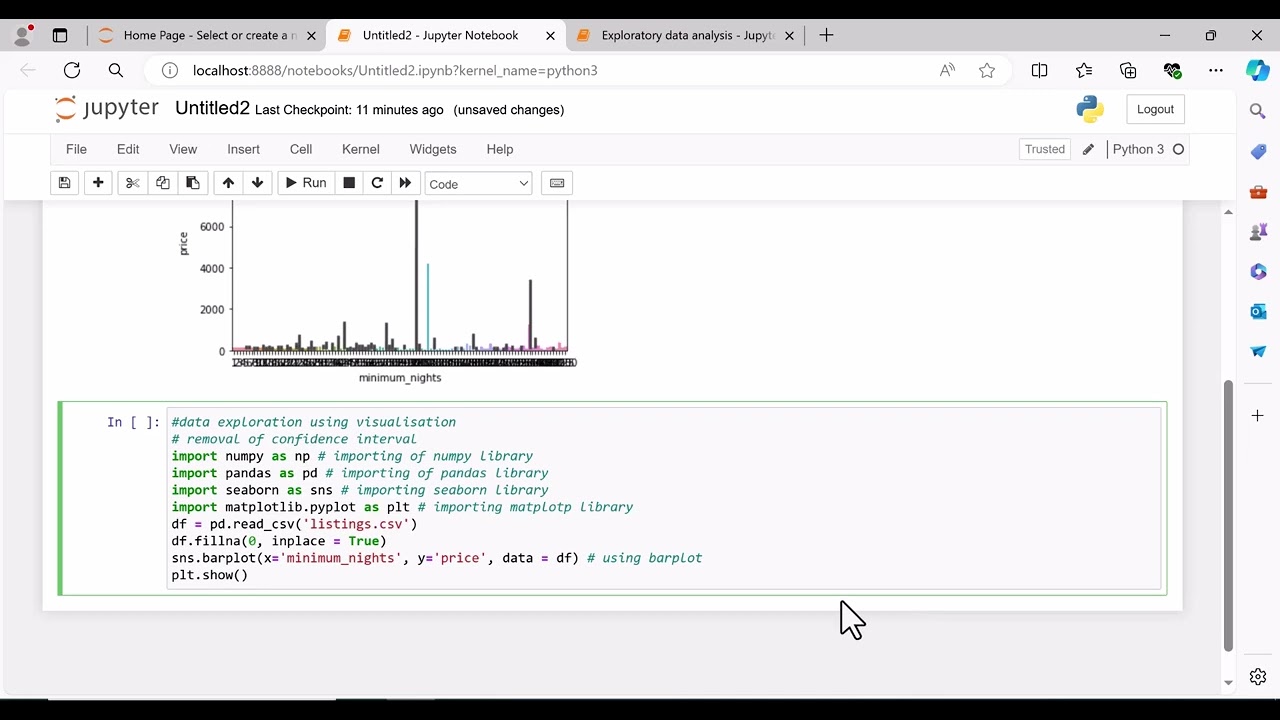Click the Logout button
The image size is (1280, 720).
(x=1155, y=109)
